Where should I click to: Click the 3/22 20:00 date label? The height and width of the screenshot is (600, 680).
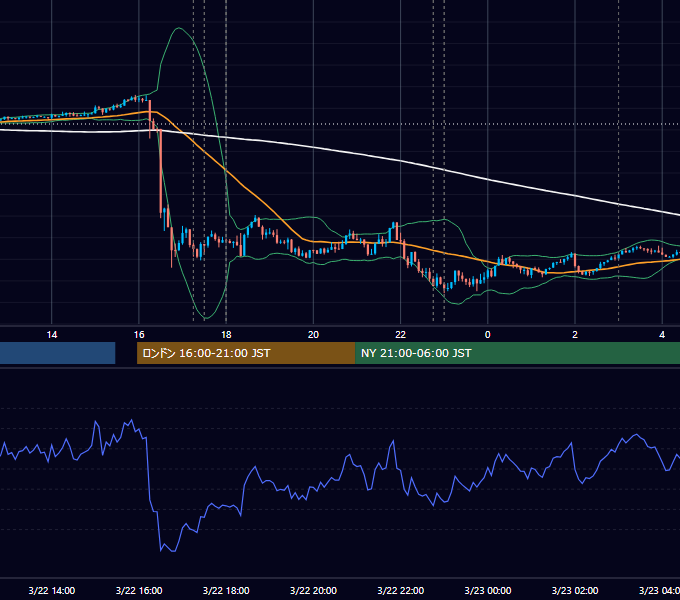pos(313,590)
